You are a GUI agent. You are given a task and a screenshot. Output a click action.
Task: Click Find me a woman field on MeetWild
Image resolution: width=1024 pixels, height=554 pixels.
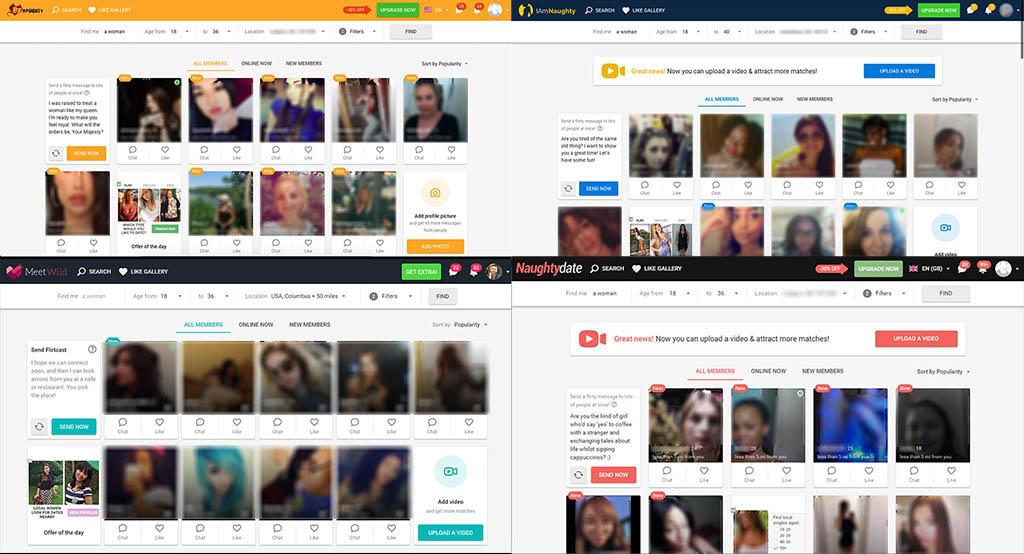tap(81, 296)
